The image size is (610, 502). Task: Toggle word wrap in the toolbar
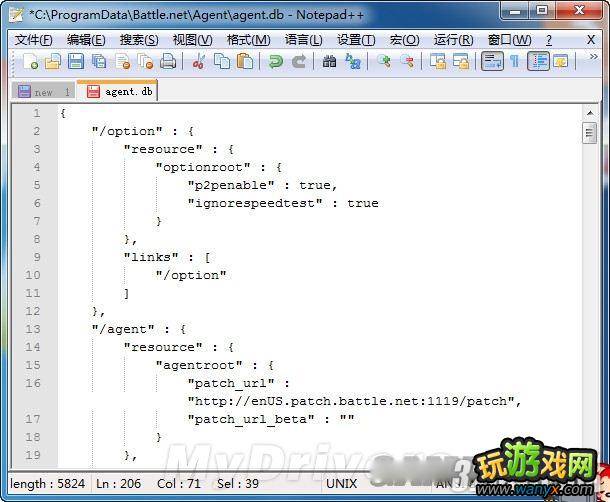pyautogui.click(x=492, y=61)
